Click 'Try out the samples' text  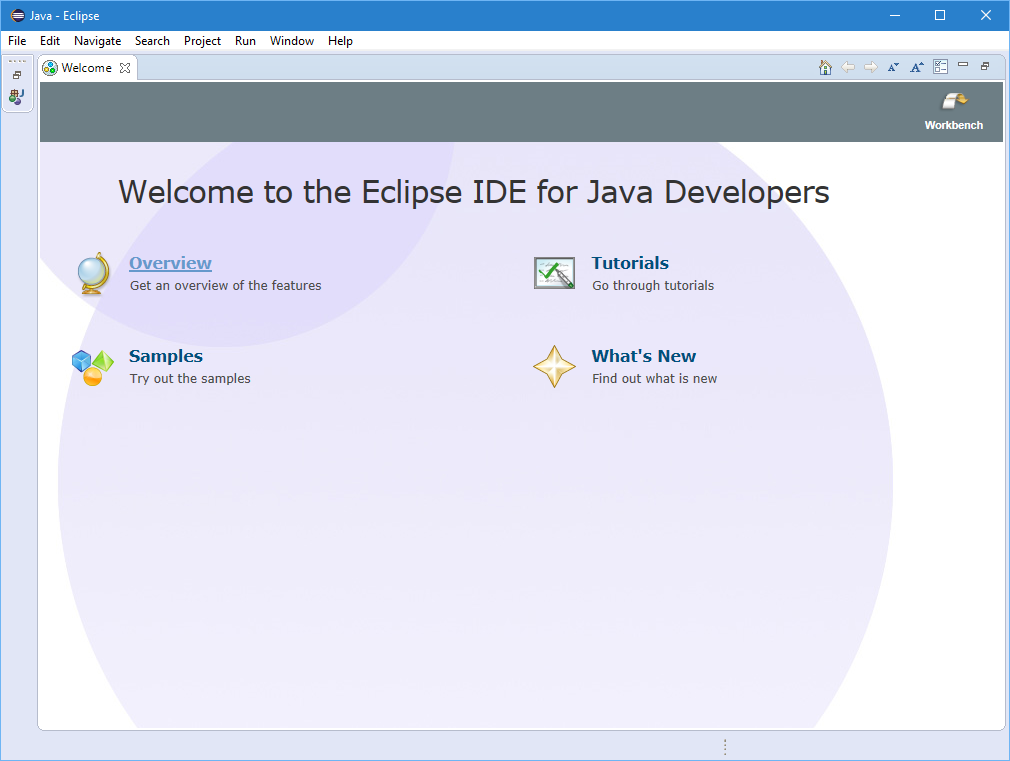[x=190, y=378]
